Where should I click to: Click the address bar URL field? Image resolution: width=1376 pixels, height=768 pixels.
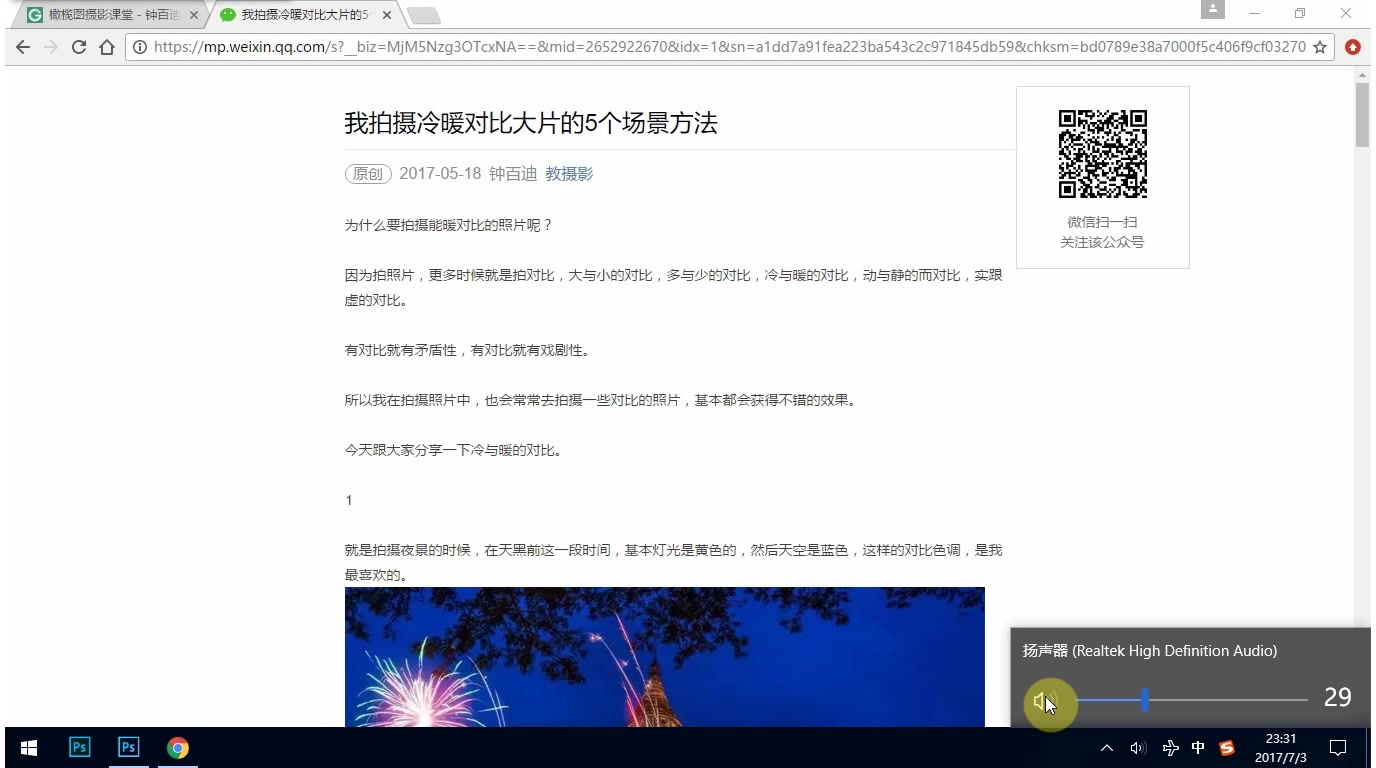(730, 47)
